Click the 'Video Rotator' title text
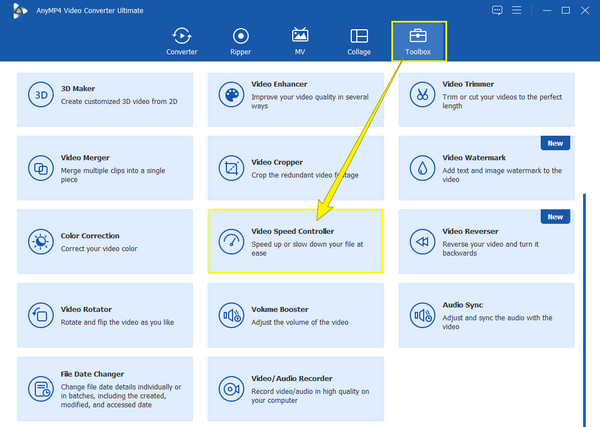Viewport: 600px width, 427px height. tap(86, 309)
